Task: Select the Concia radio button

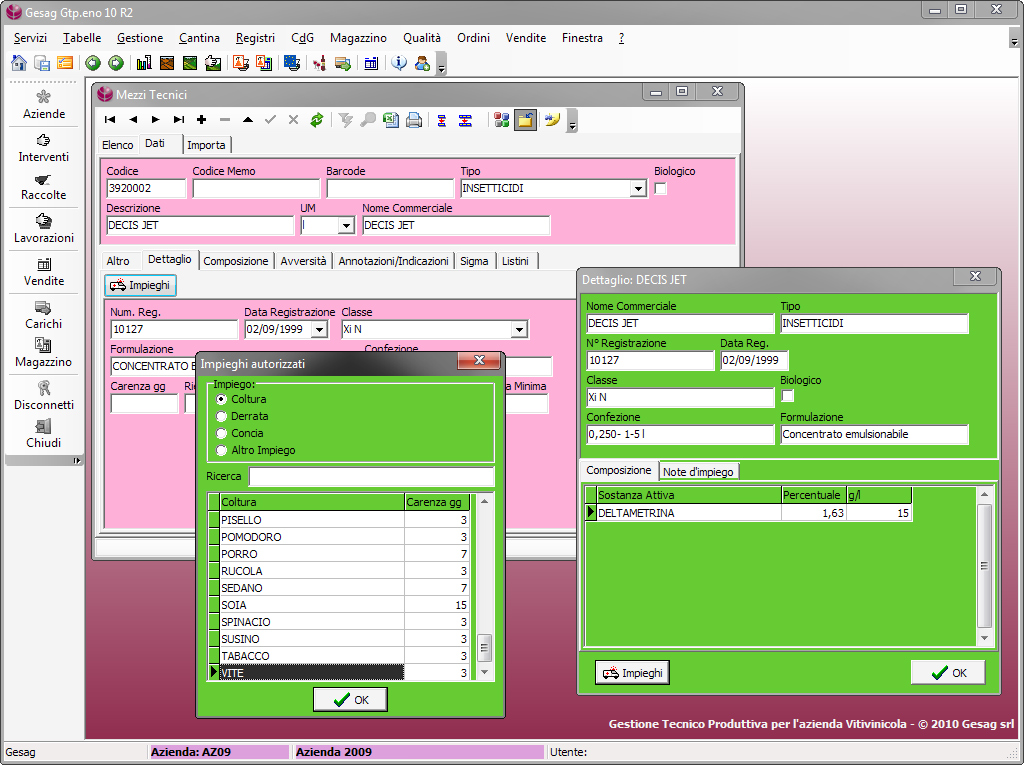Action: click(x=221, y=433)
